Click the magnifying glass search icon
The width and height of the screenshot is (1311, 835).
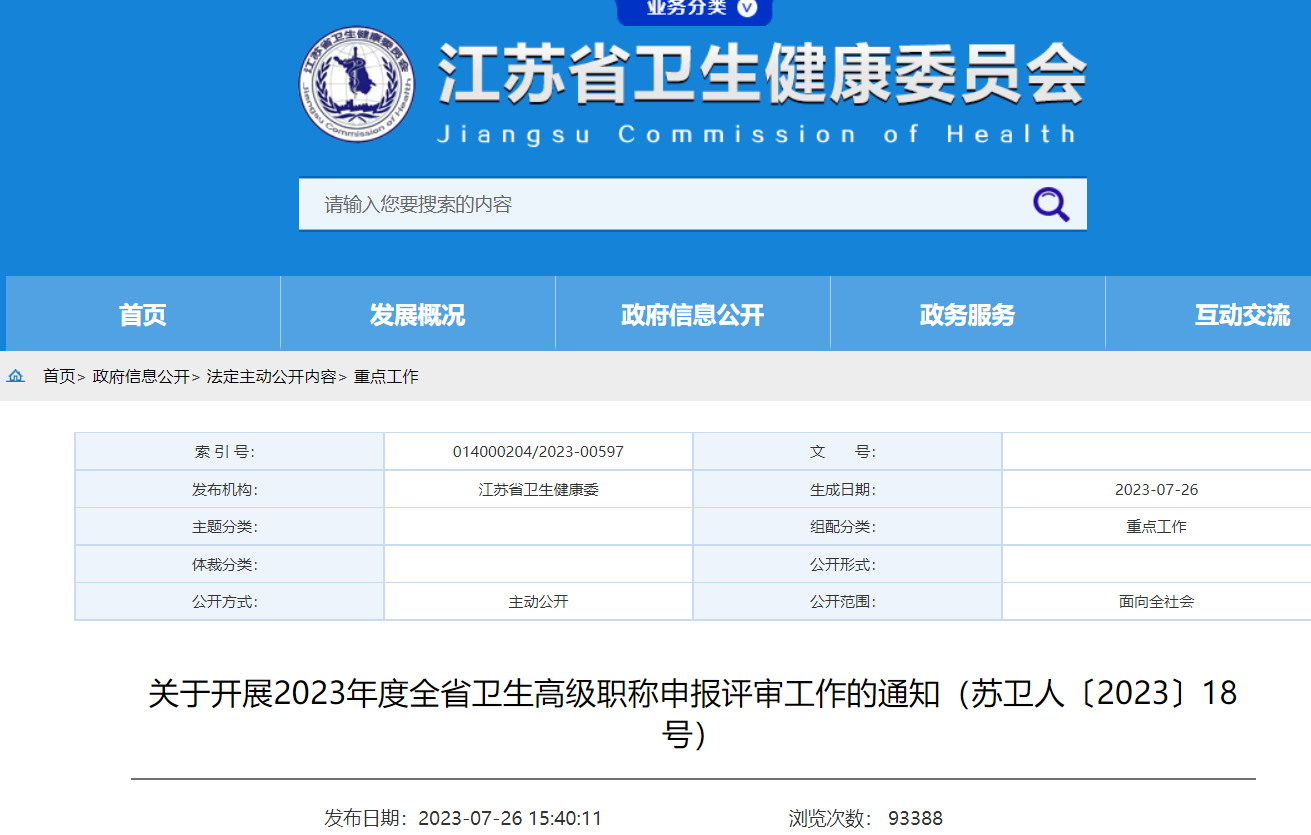(1050, 205)
